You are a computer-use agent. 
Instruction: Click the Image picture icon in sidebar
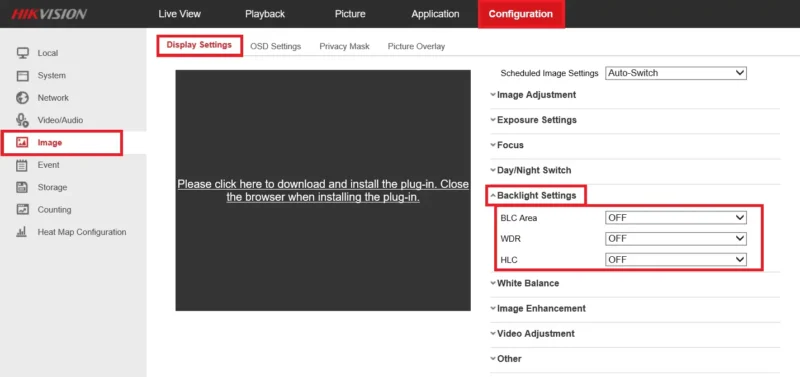click(22, 142)
